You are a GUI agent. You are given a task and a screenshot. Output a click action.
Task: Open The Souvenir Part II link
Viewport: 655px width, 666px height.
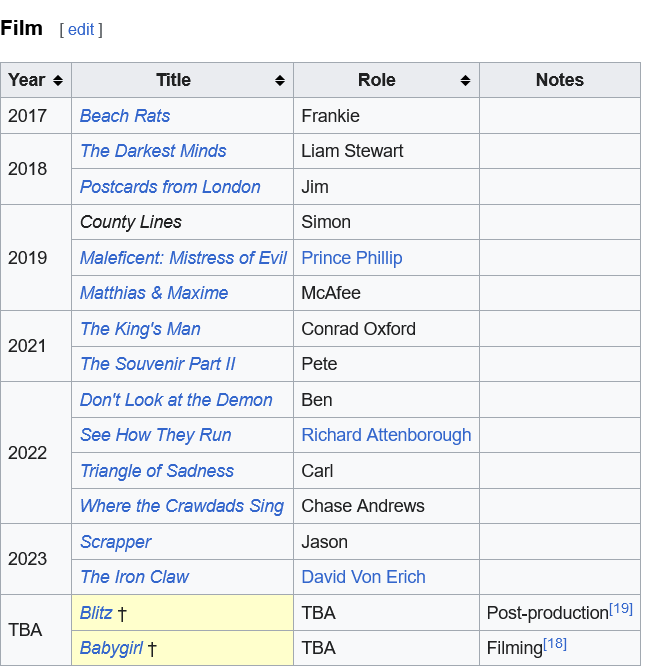pos(158,364)
